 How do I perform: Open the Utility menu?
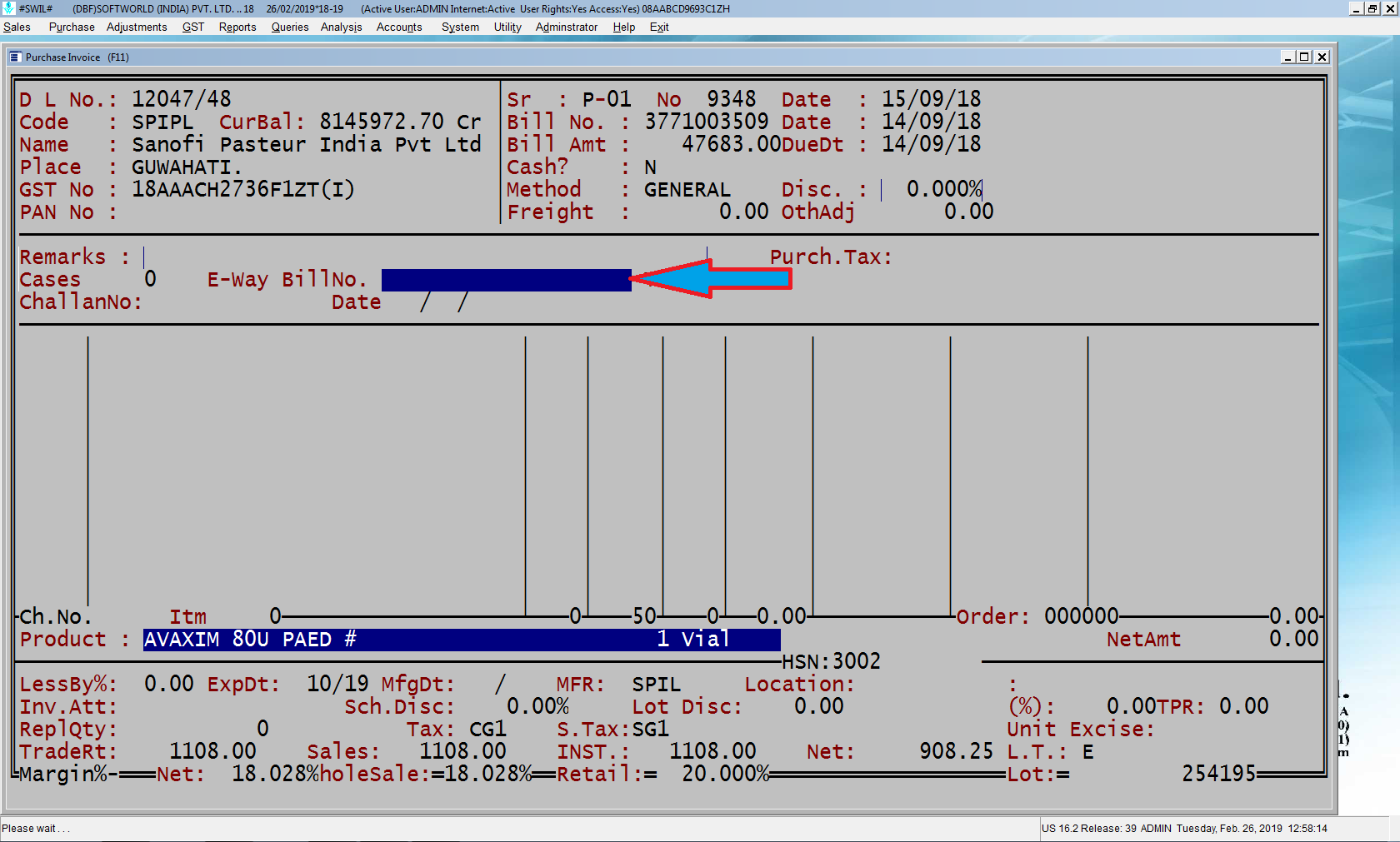[x=507, y=27]
